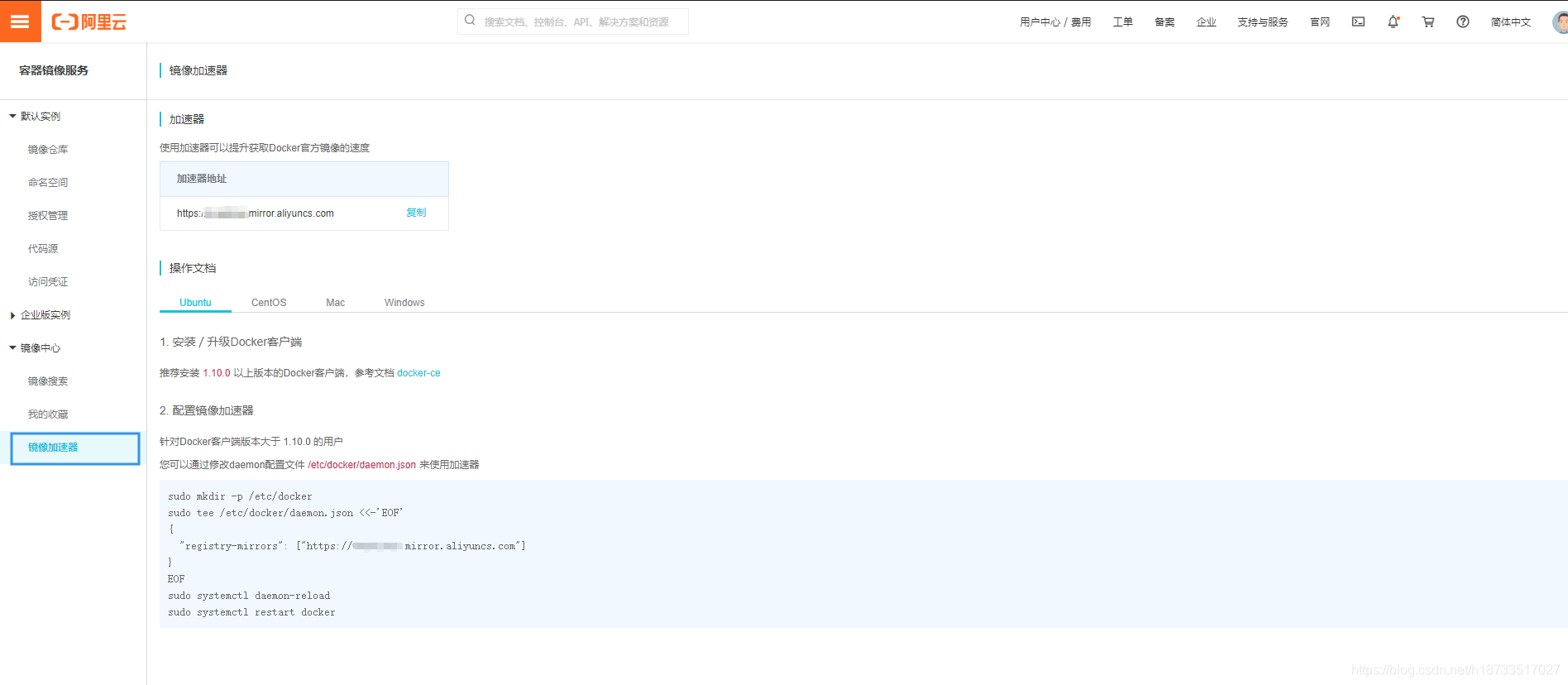1568x685 pixels.
Task: Open the user avatar menu
Action: point(1561,22)
